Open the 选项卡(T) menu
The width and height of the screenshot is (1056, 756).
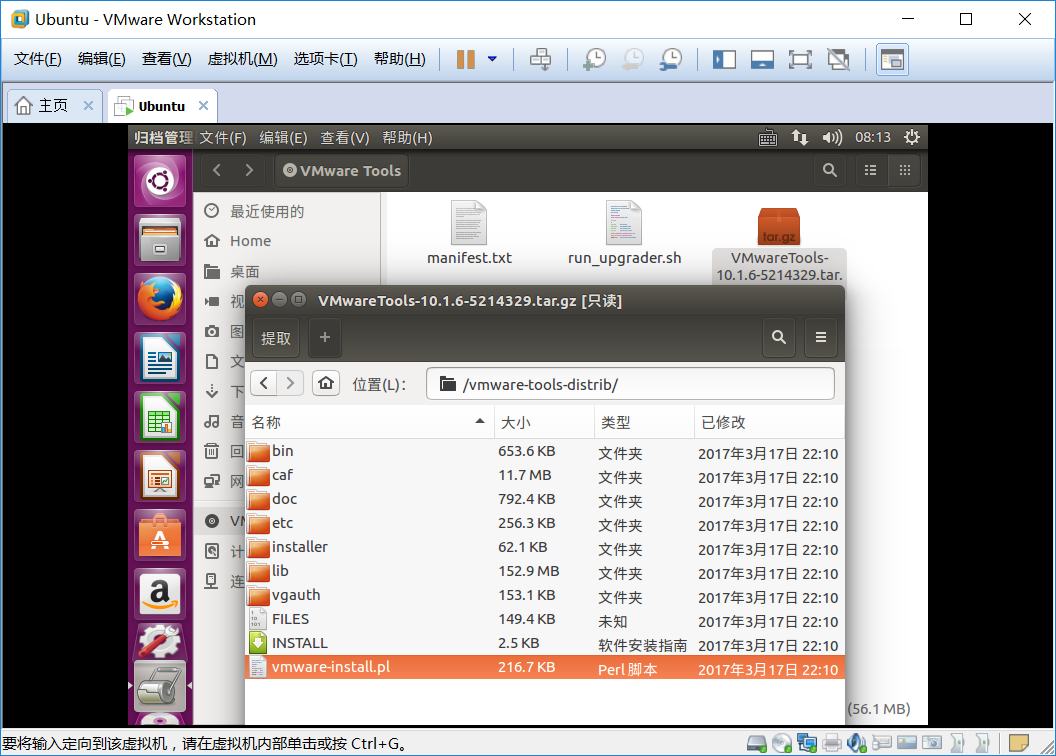[325, 59]
